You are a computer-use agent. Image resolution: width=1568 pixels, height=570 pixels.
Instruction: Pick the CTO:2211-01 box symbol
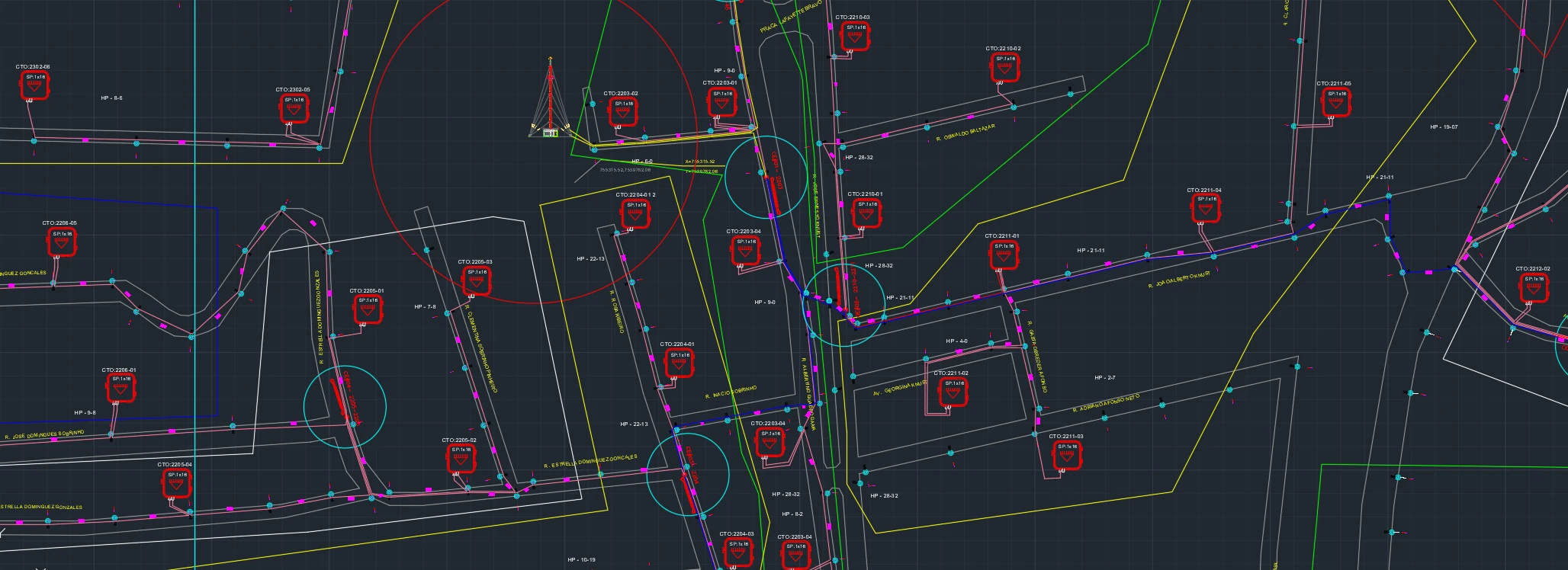[1004, 255]
